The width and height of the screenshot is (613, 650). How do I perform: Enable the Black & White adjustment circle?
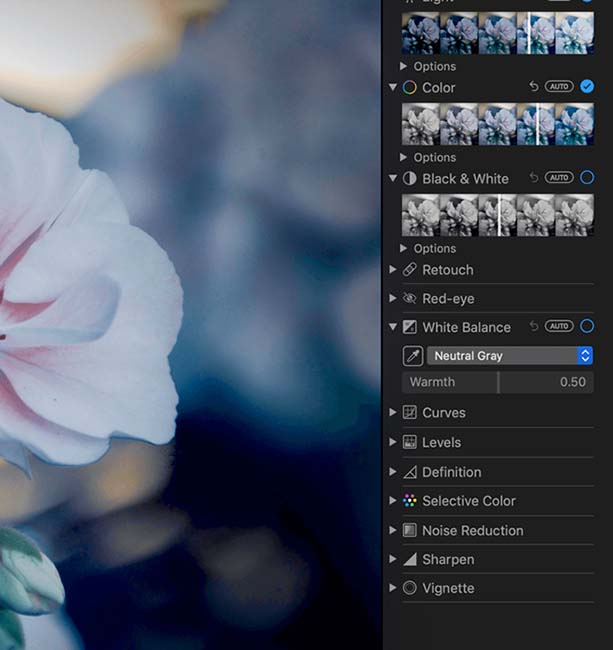(587, 178)
